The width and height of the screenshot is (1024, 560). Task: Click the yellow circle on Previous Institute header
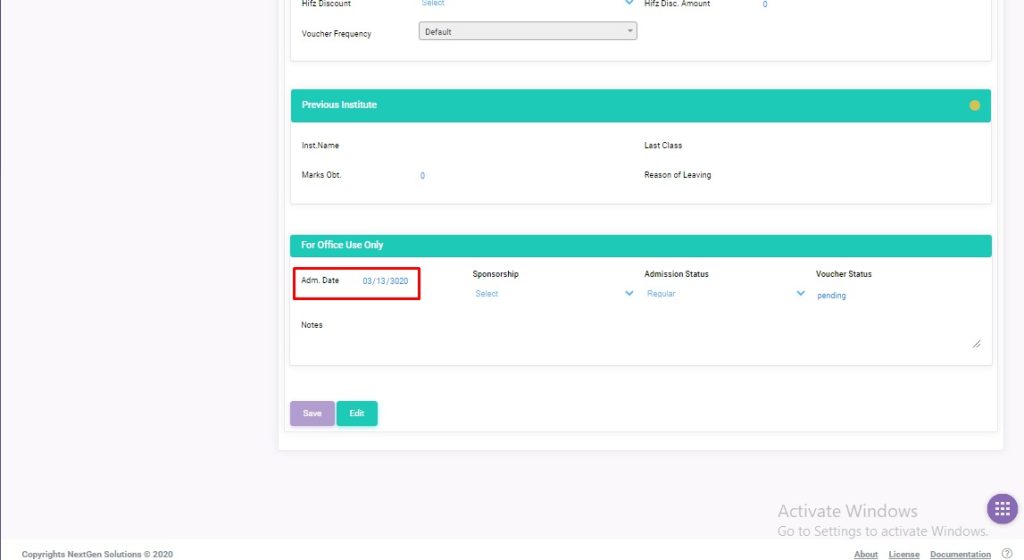point(974,105)
